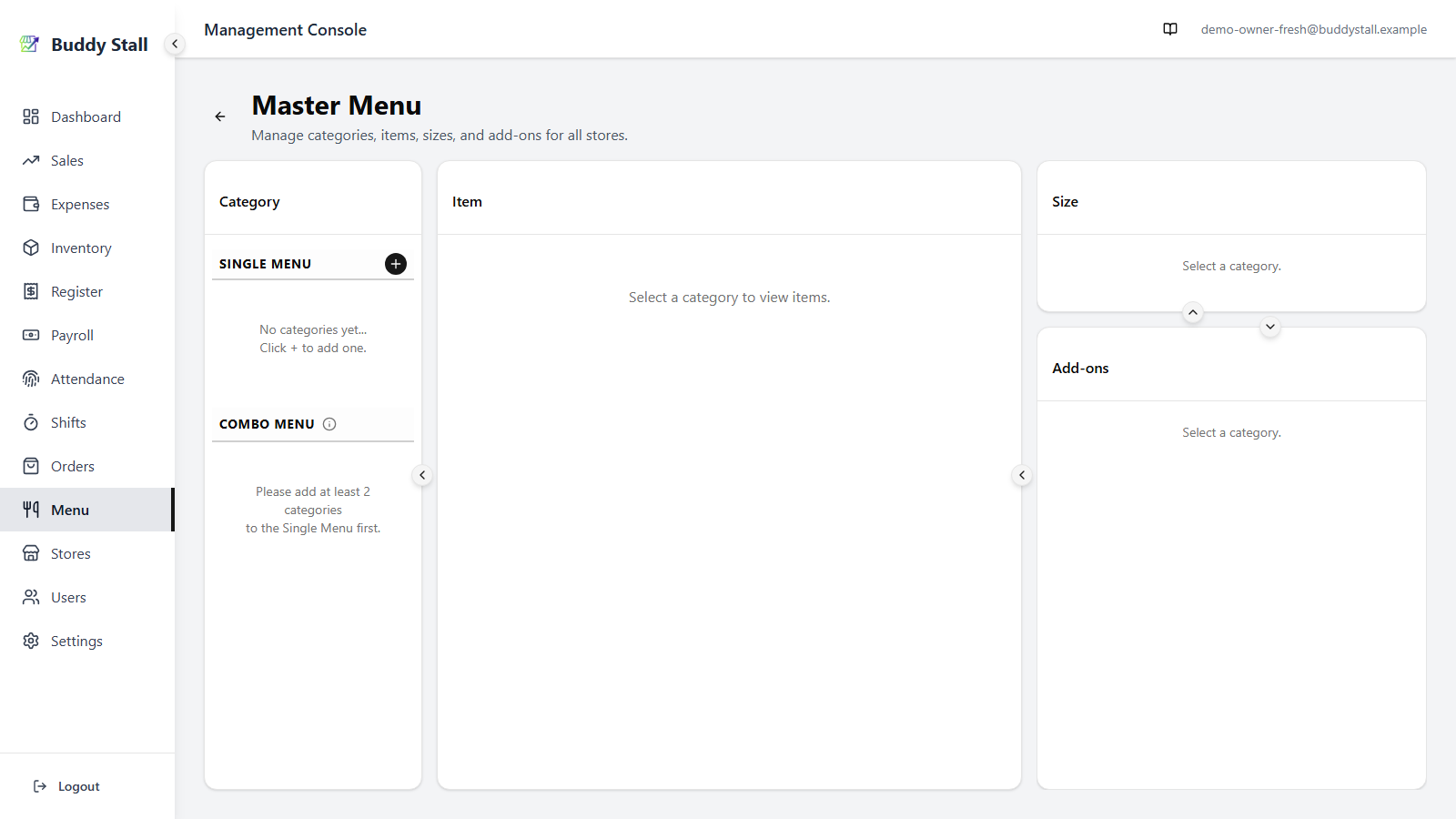
Task: Open Settings from the sidebar
Action: pos(87,641)
